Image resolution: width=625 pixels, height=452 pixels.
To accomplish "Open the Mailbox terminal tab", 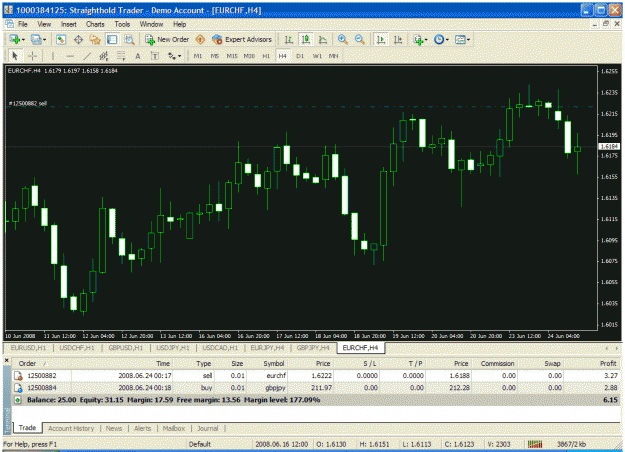I will click(174, 428).
